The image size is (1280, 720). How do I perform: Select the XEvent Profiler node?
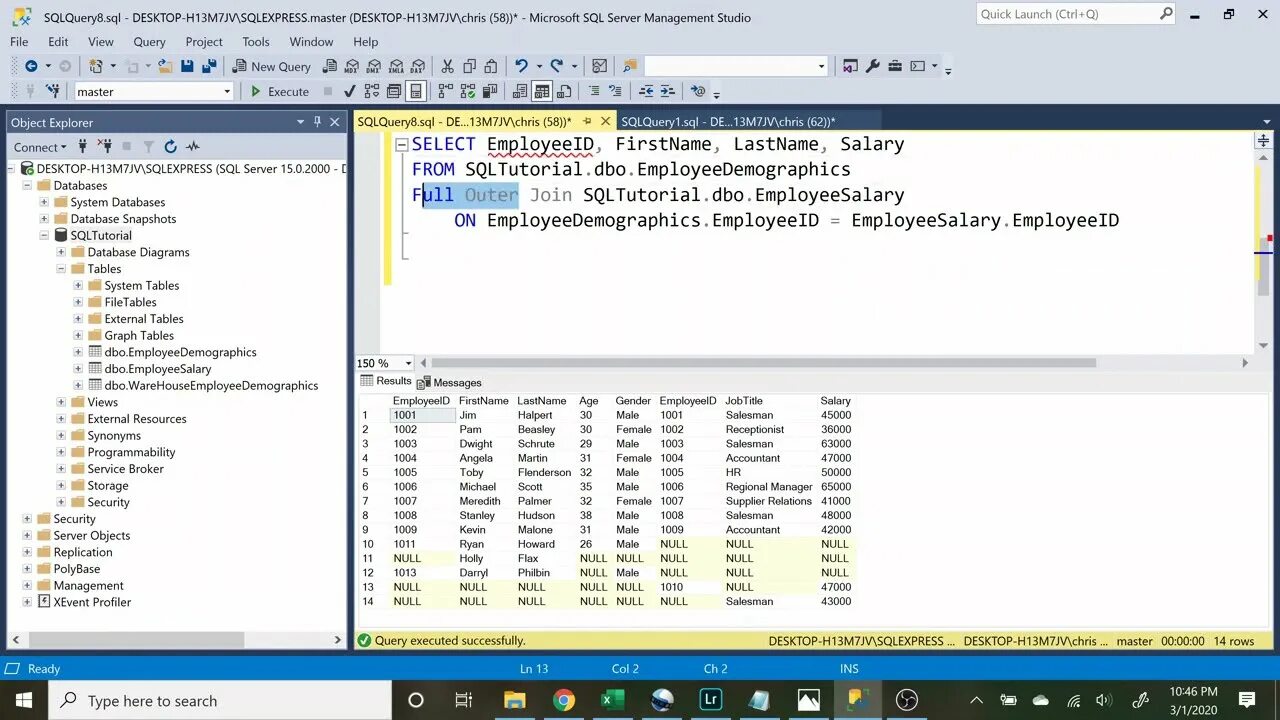[92, 602]
